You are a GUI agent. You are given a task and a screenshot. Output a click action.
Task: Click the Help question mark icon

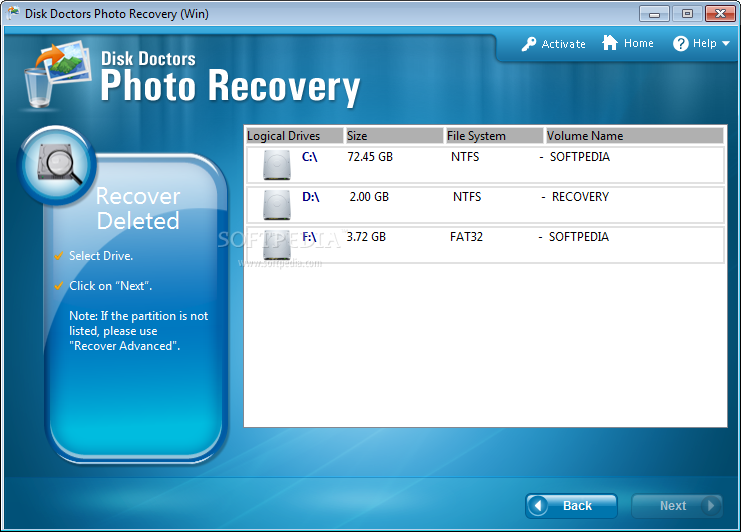pos(681,43)
